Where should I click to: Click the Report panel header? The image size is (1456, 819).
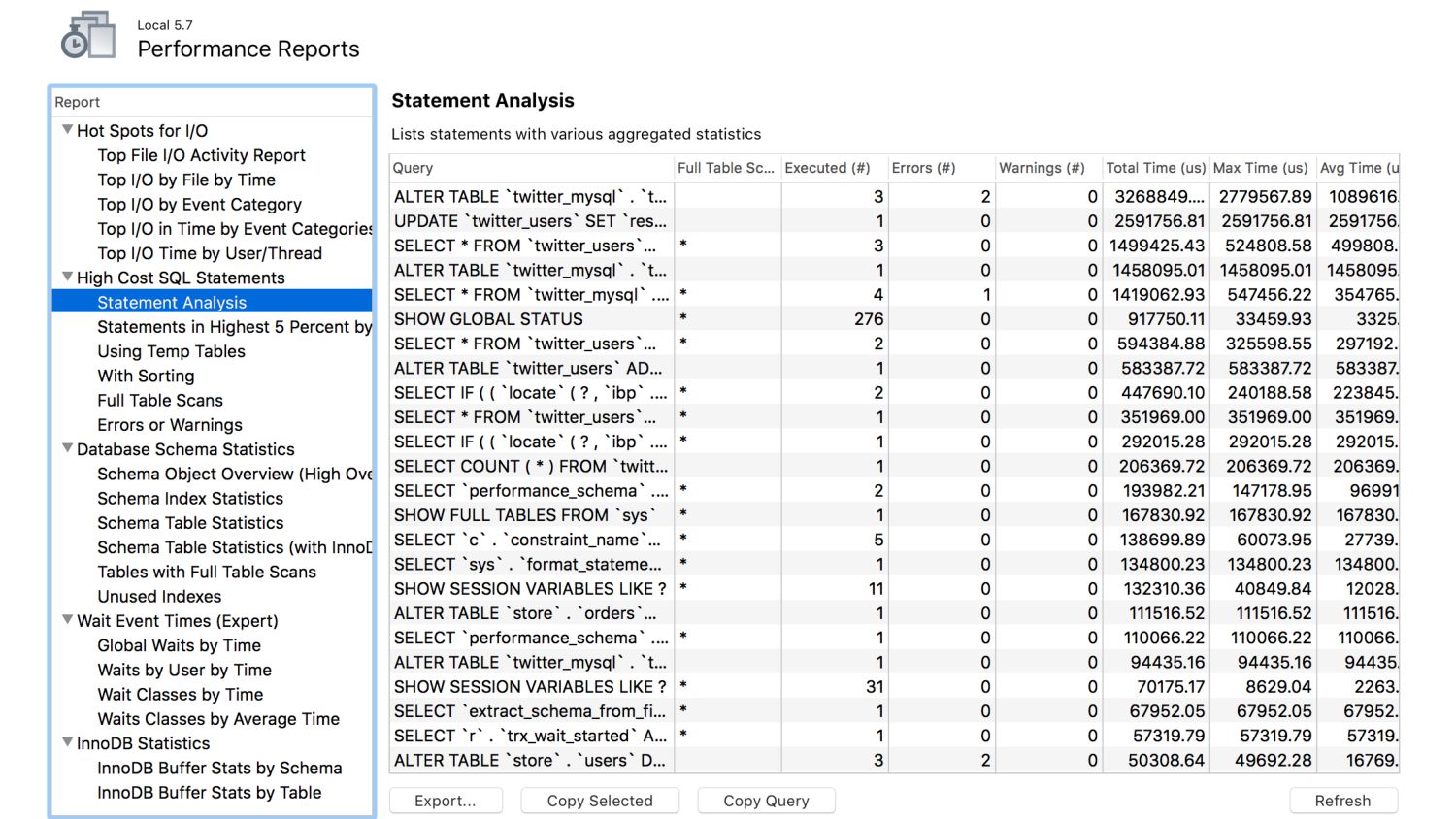(x=213, y=102)
